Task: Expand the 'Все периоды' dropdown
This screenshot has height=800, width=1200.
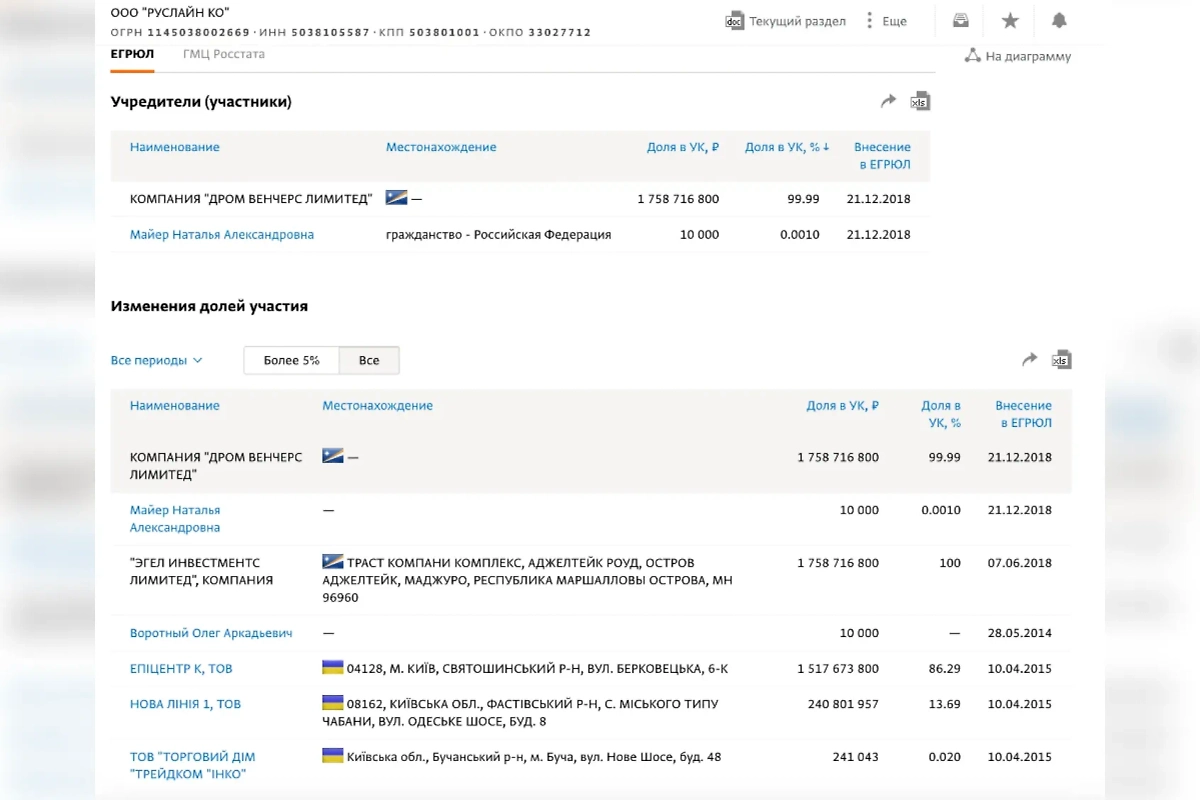Action: (156, 360)
